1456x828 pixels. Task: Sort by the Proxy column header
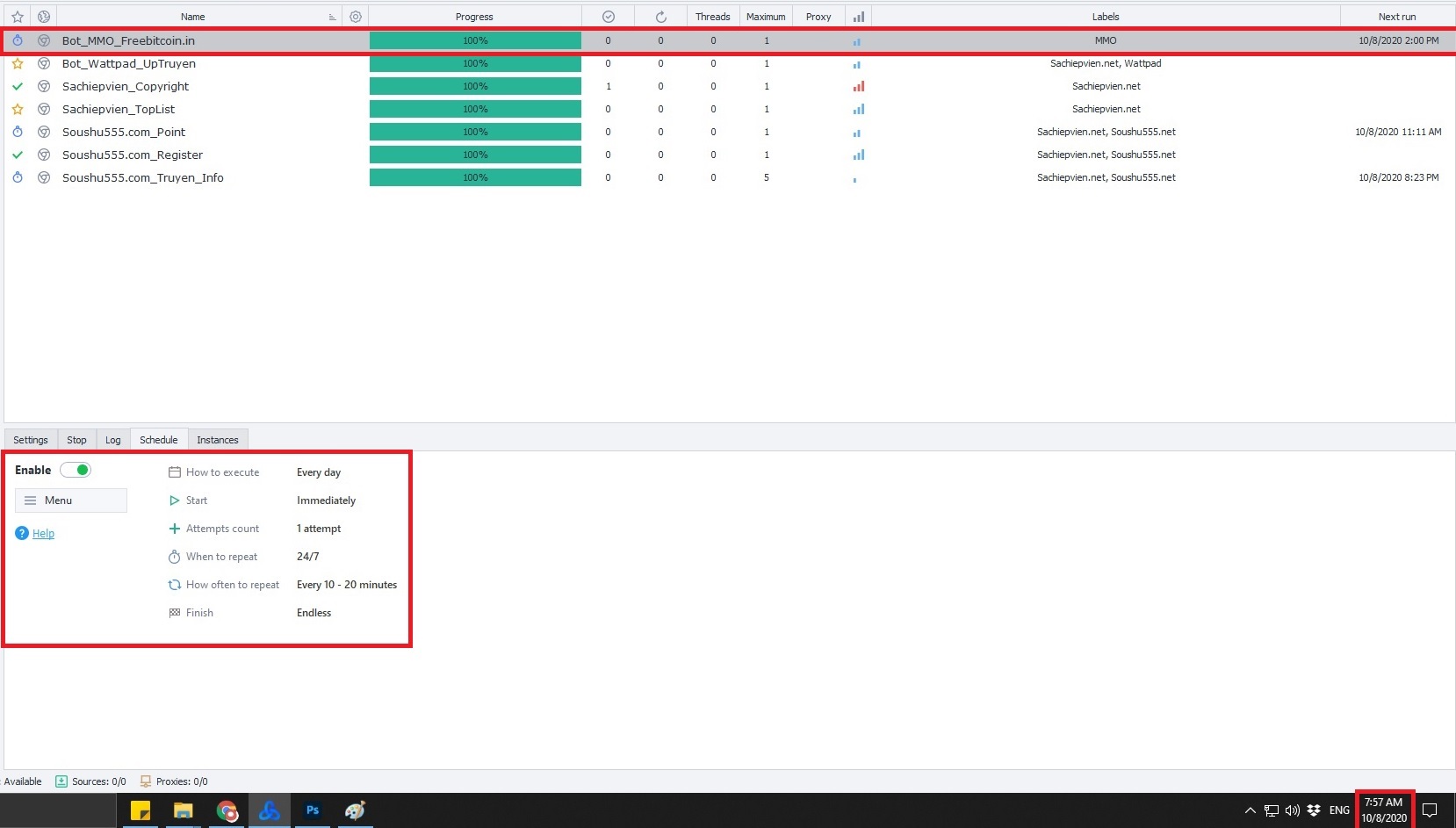(818, 17)
